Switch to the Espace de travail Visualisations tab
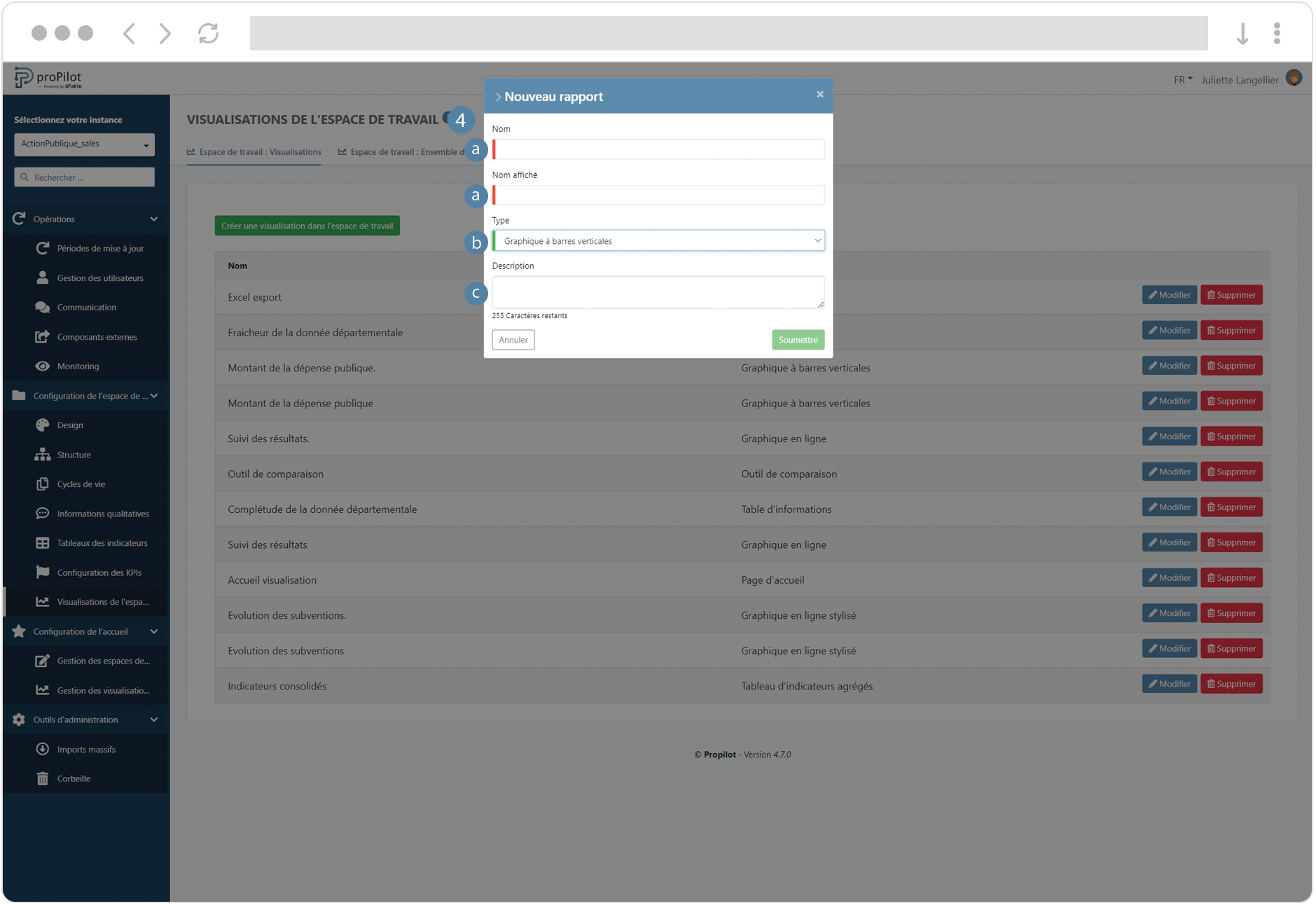1316x906 pixels. pos(254,151)
